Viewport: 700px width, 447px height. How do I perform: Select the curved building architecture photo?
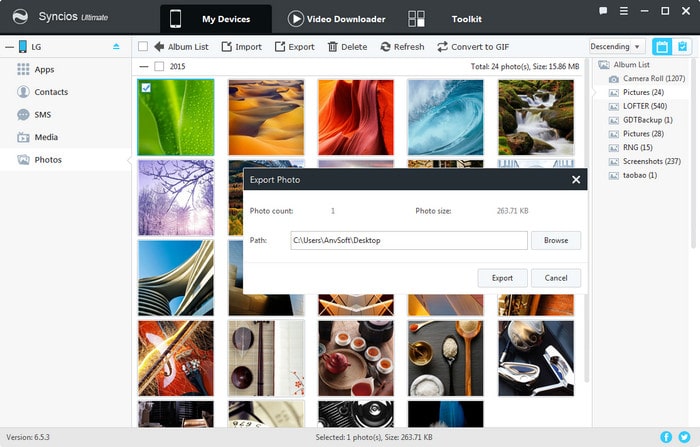point(176,278)
